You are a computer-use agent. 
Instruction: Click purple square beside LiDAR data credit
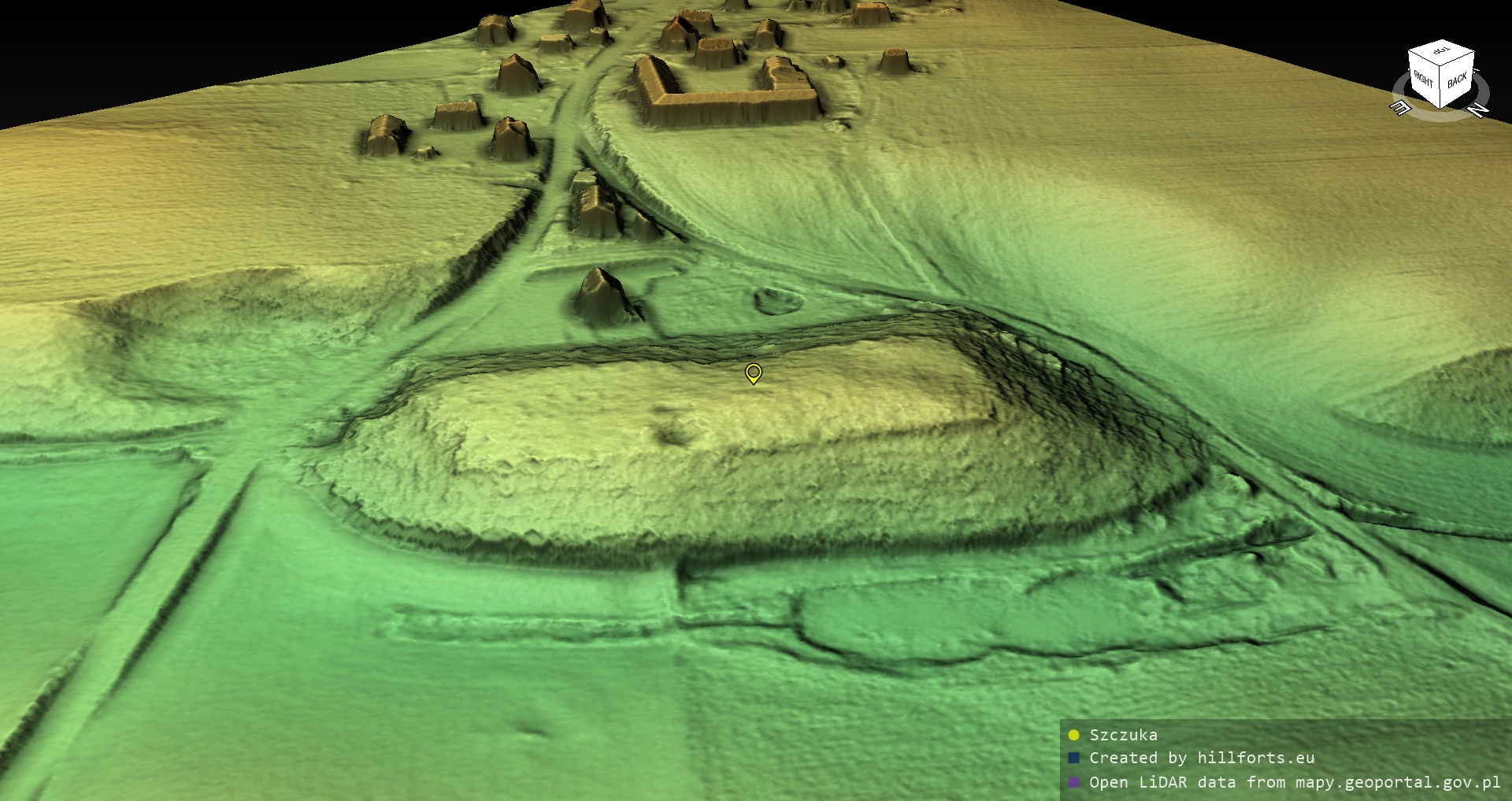[1073, 782]
